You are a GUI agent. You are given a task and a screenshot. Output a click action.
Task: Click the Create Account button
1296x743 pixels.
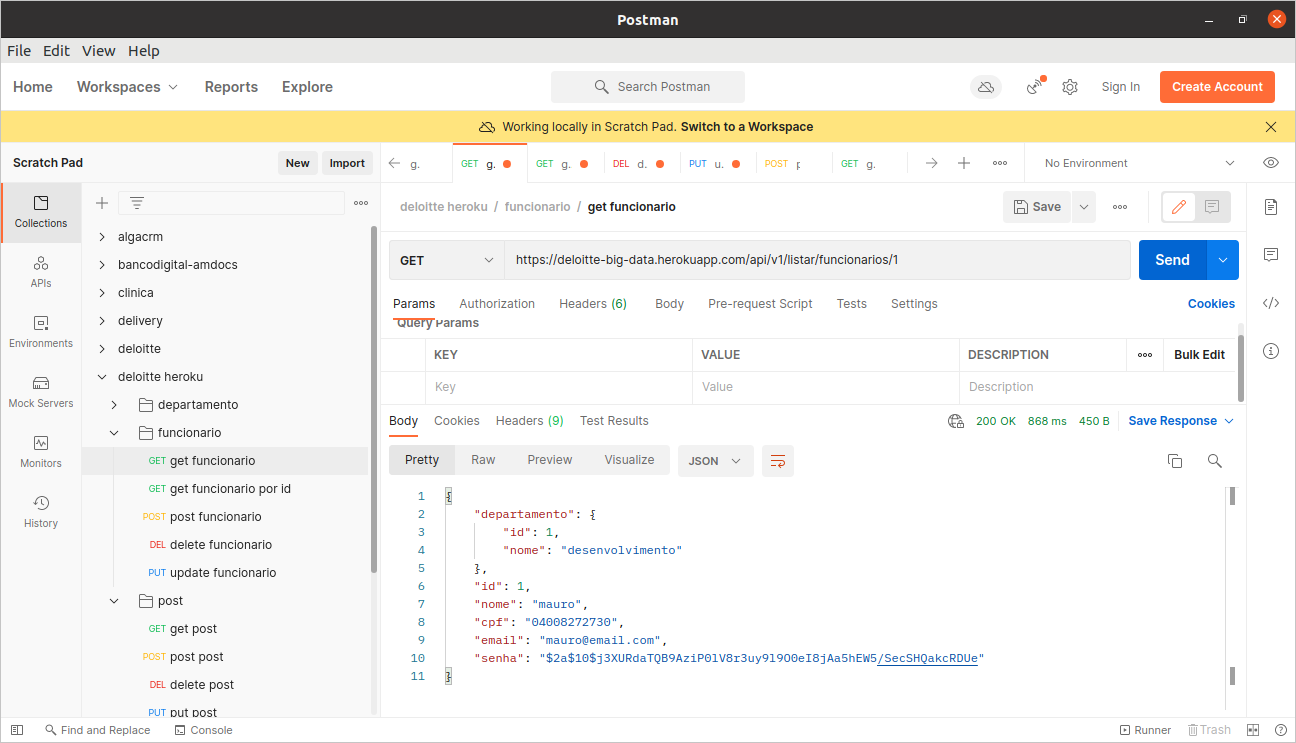pyautogui.click(x=1217, y=87)
